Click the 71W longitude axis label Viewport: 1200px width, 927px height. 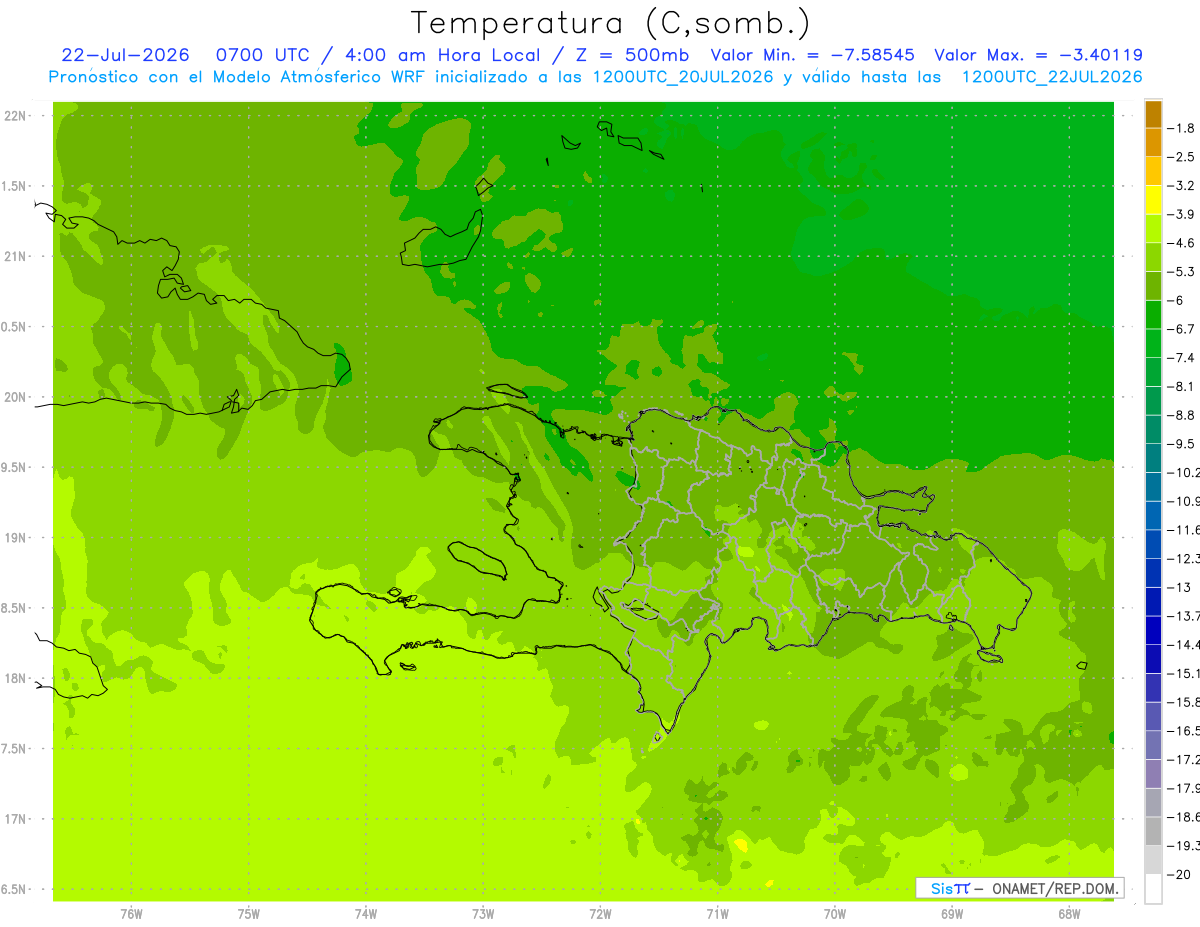717,913
